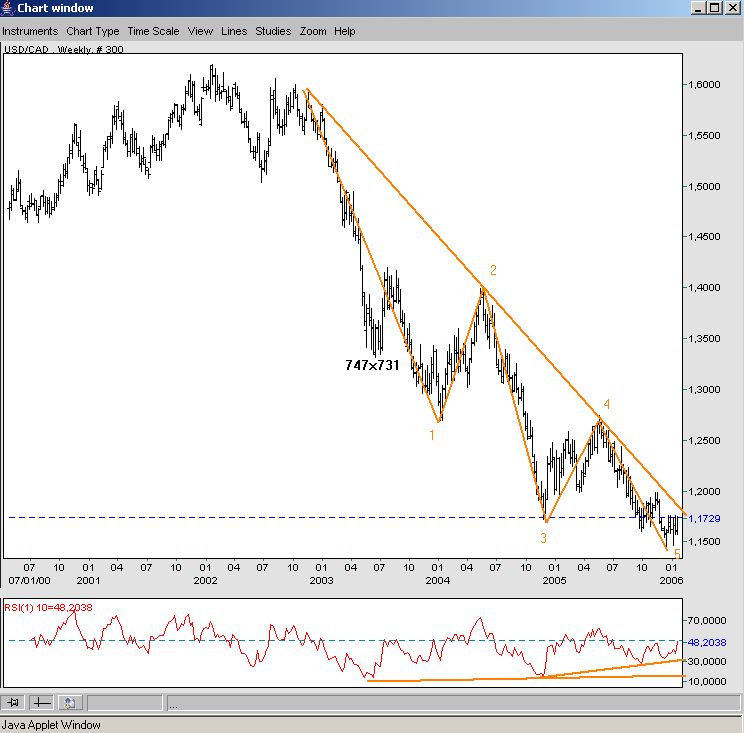Click the 1,3000 price axis label
The width and height of the screenshot is (744, 733).
click(x=704, y=390)
